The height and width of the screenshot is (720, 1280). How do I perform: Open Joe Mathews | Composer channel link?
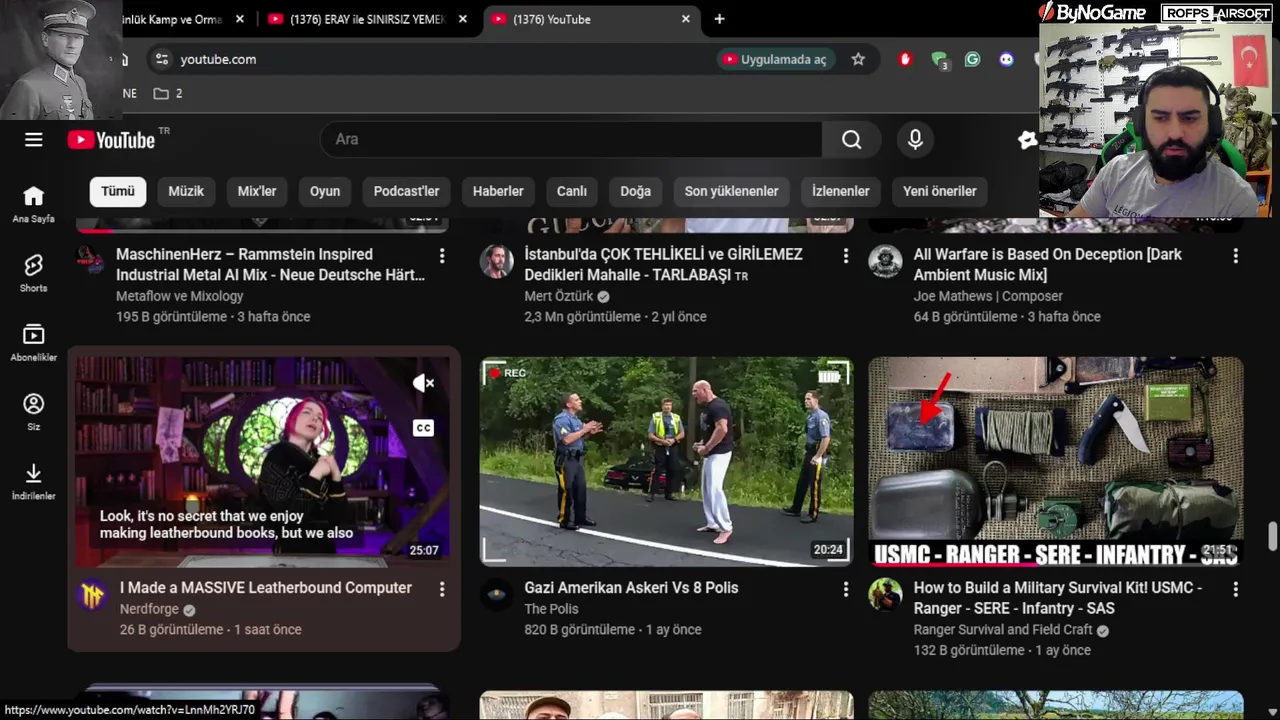pyautogui.click(x=988, y=296)
